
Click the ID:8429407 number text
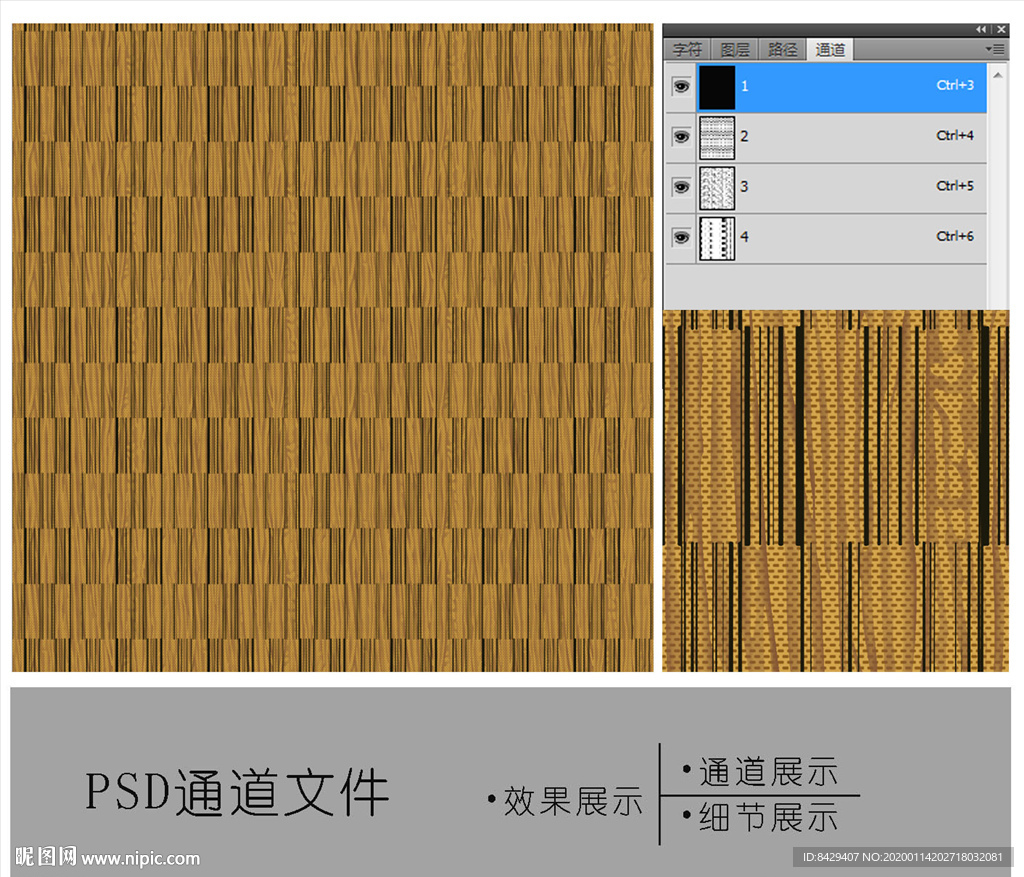pos(831,857)
